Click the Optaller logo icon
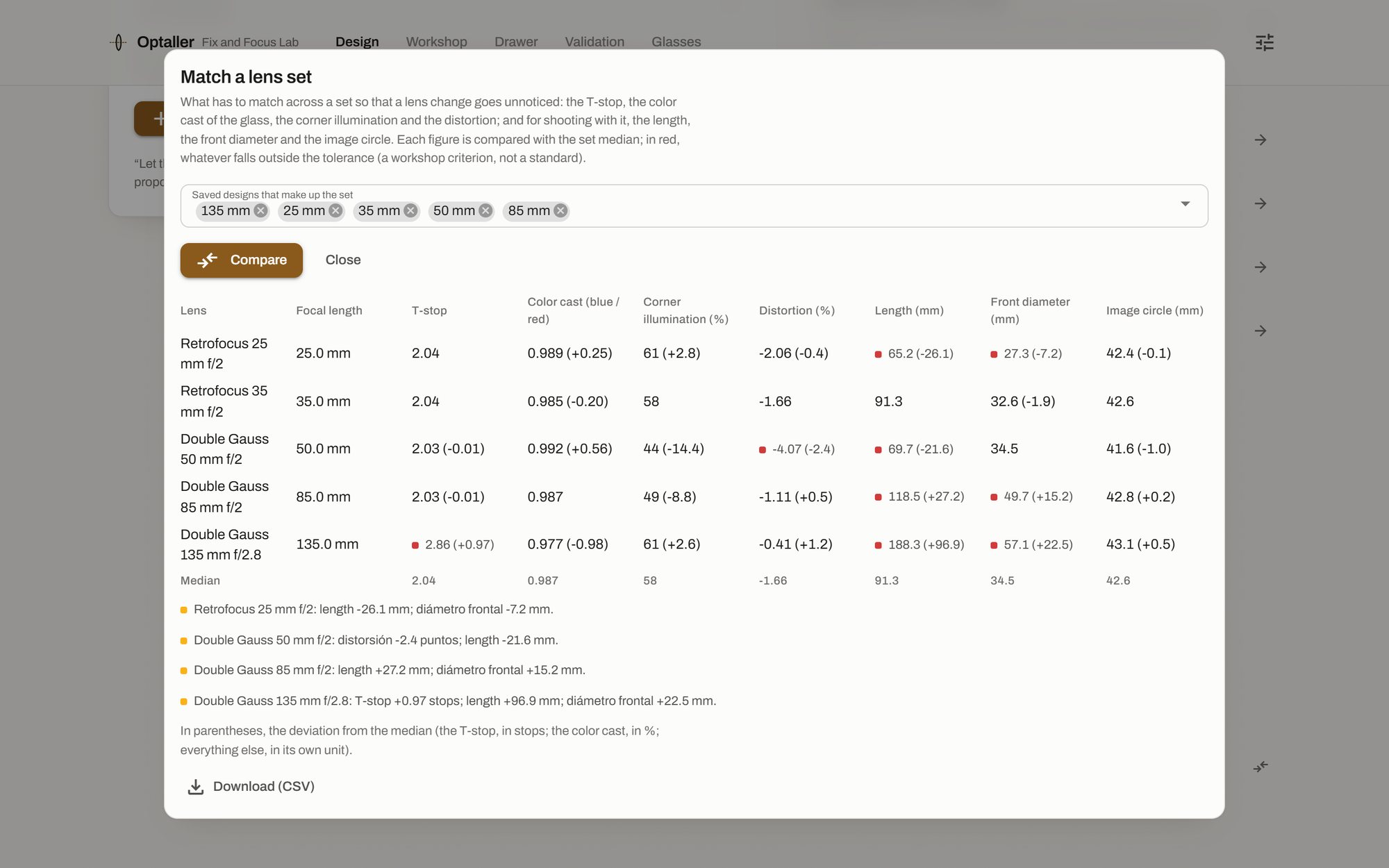The width and height of the screenshot is (1389, 868). 119,42
